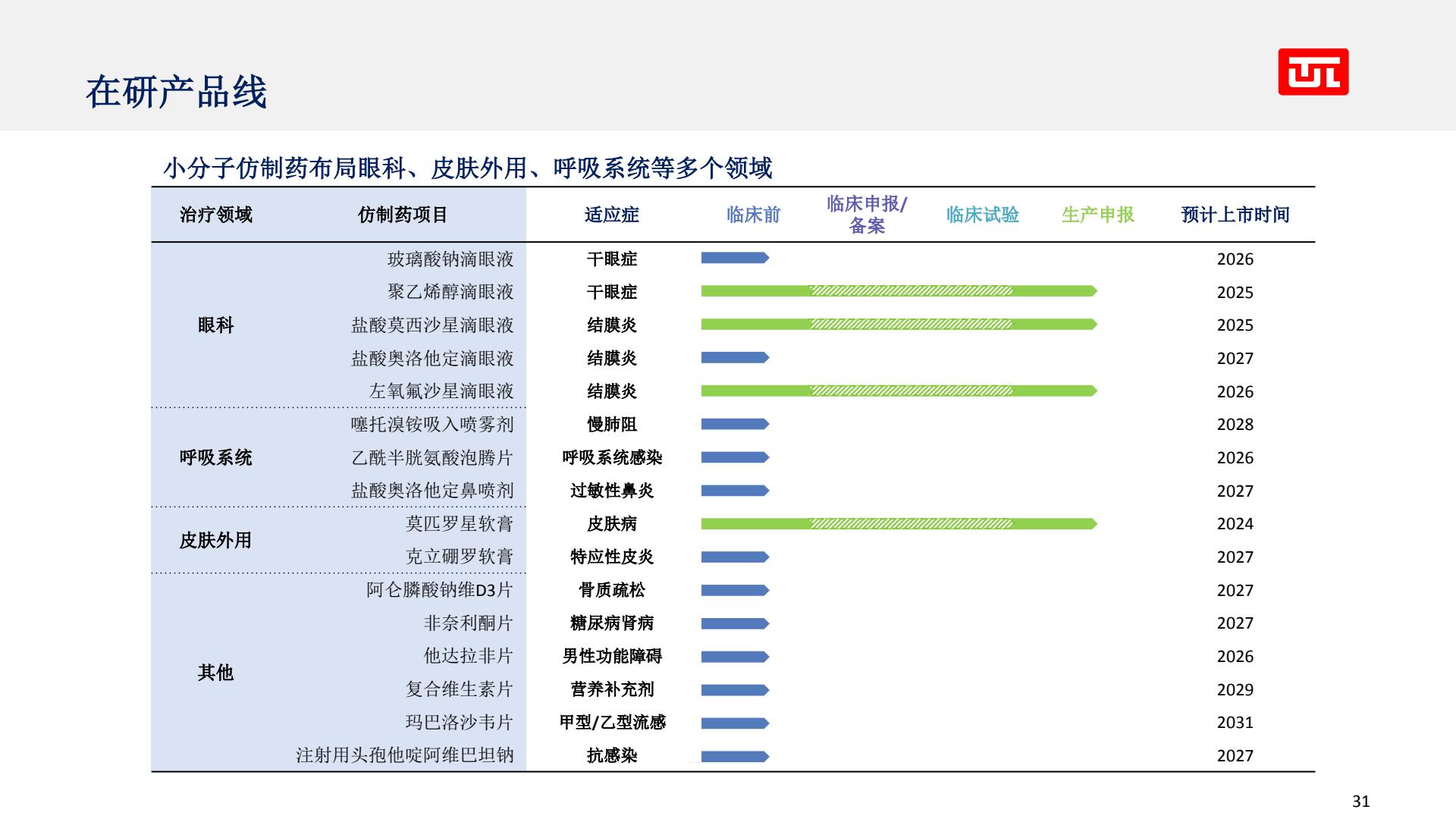Screen dimensions: 1456x819
Task: Click launch year 2024 for 莫匹罗星软膏
Action: 1235,524
